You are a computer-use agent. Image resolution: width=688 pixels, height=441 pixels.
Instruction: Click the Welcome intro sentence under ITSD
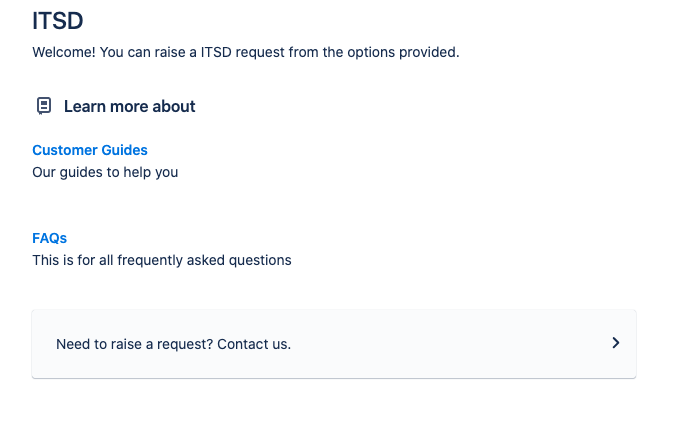point(246,52)
